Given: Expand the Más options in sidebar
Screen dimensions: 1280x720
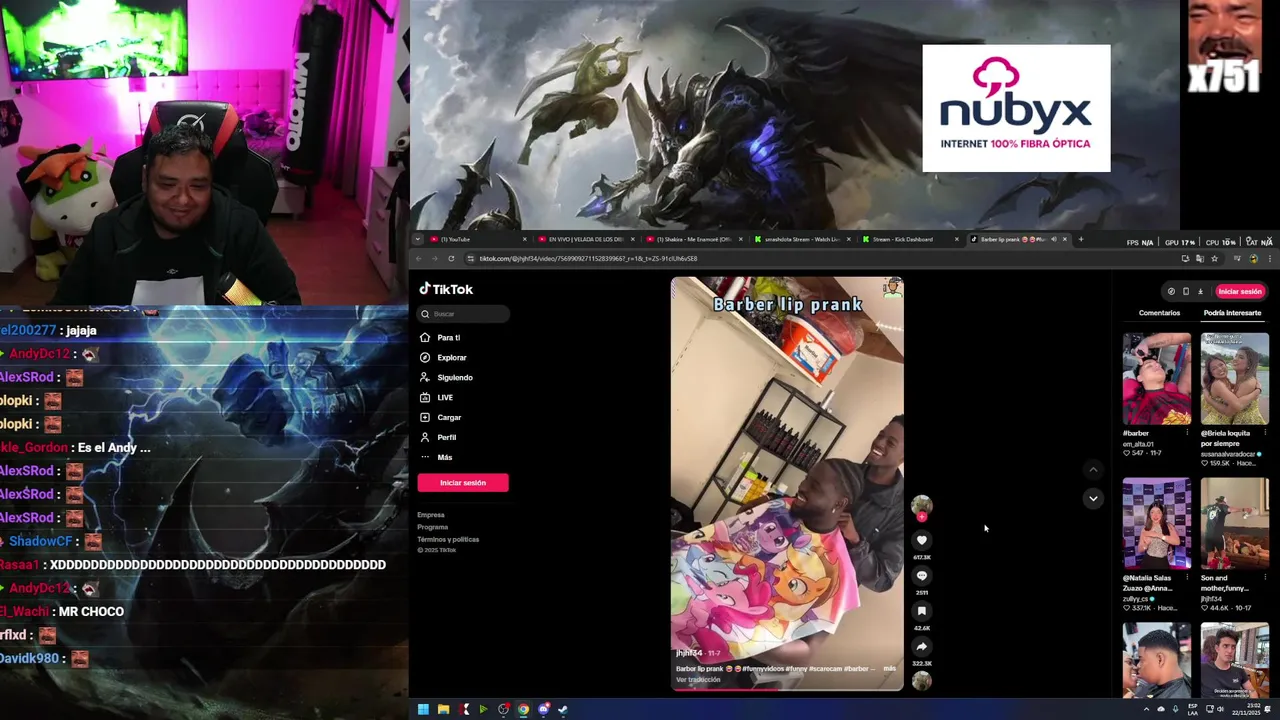Looking at the screenshot, I should pyautogui.click(x=436, y=457).
